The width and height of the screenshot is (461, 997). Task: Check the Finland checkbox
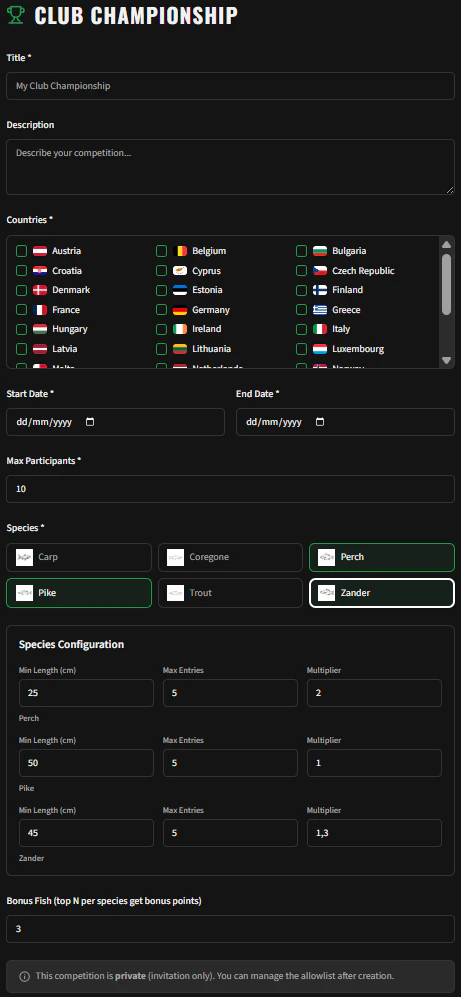pos(301,290)
